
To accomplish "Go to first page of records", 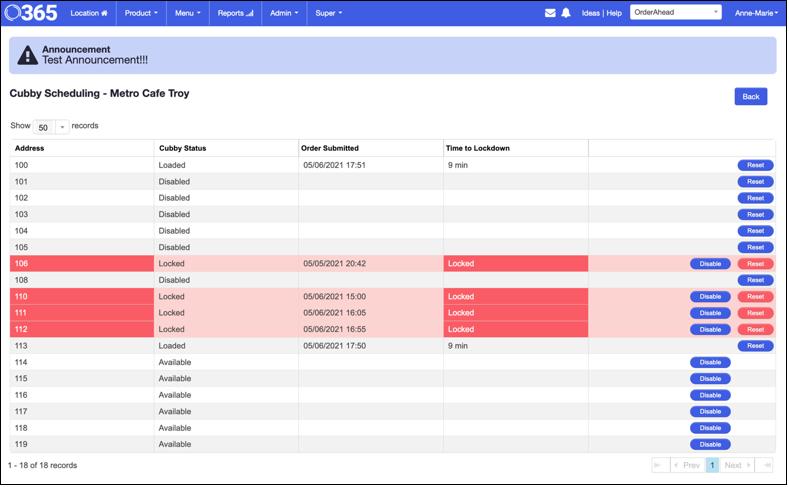I will point(660,465).
